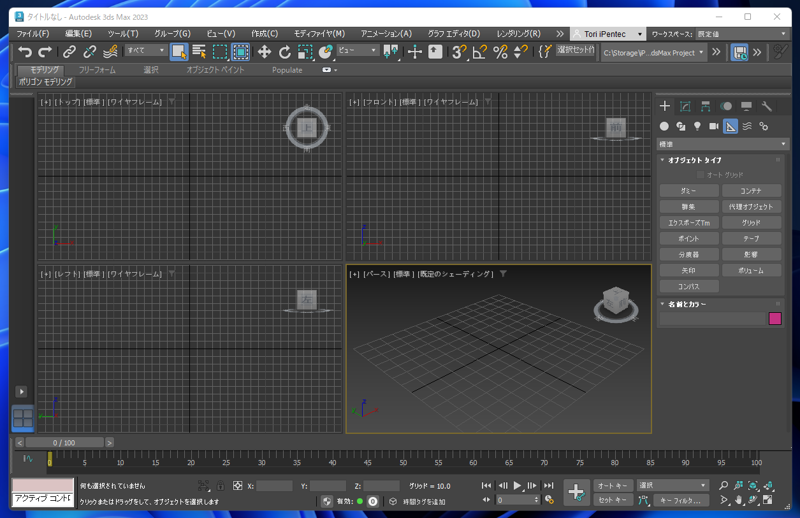Select Shapes category icon
The height and width of the screenshot is (518, 800).
pos(681,126)
